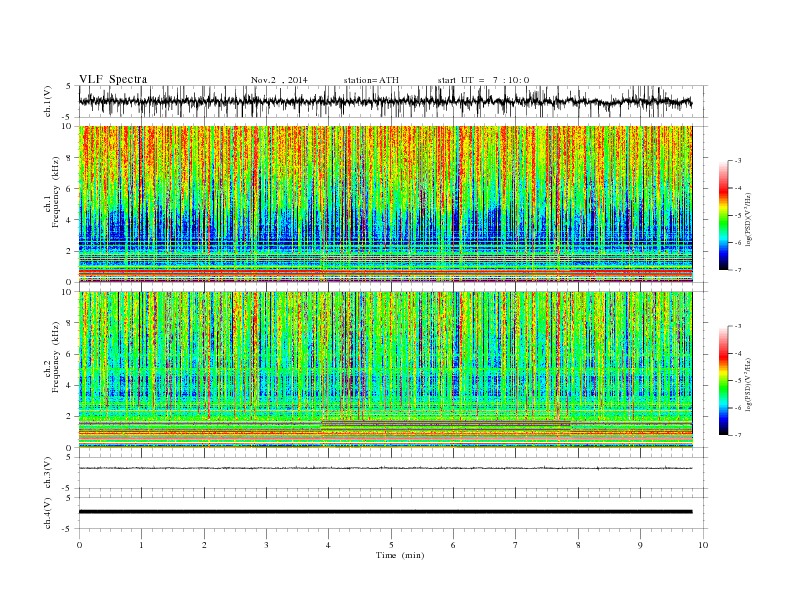Click the ch.1 voltage waveform trace
Image resolution: width=792 pixels, height=612 pixels.
coord(386,102)
